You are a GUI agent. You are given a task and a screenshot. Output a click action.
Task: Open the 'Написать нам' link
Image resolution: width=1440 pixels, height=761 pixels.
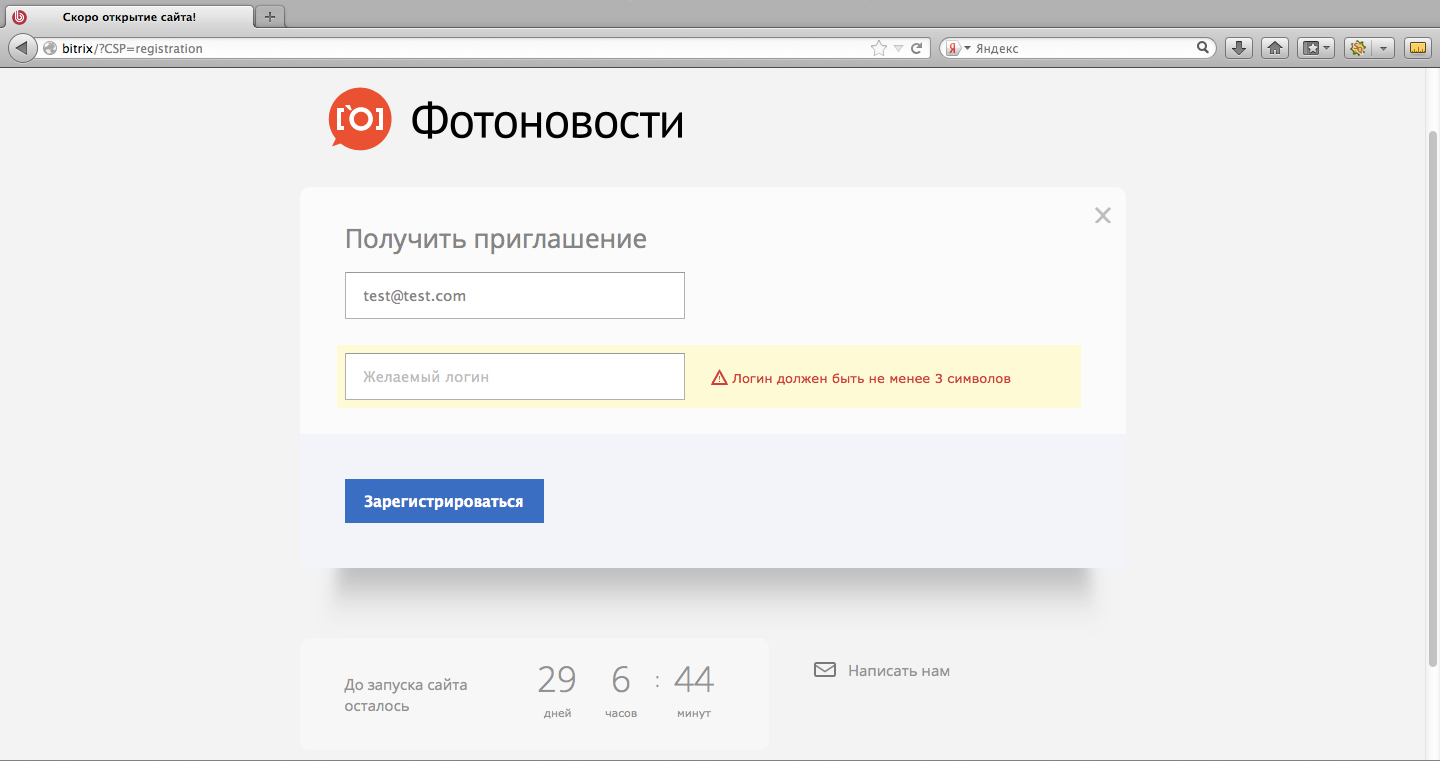(x=898, y=671)
